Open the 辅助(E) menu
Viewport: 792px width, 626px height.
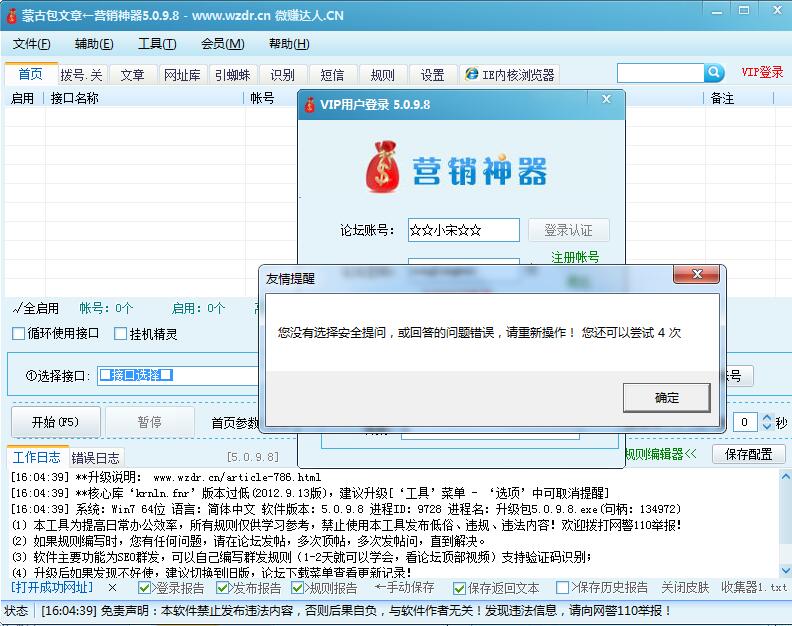(94, 44)
